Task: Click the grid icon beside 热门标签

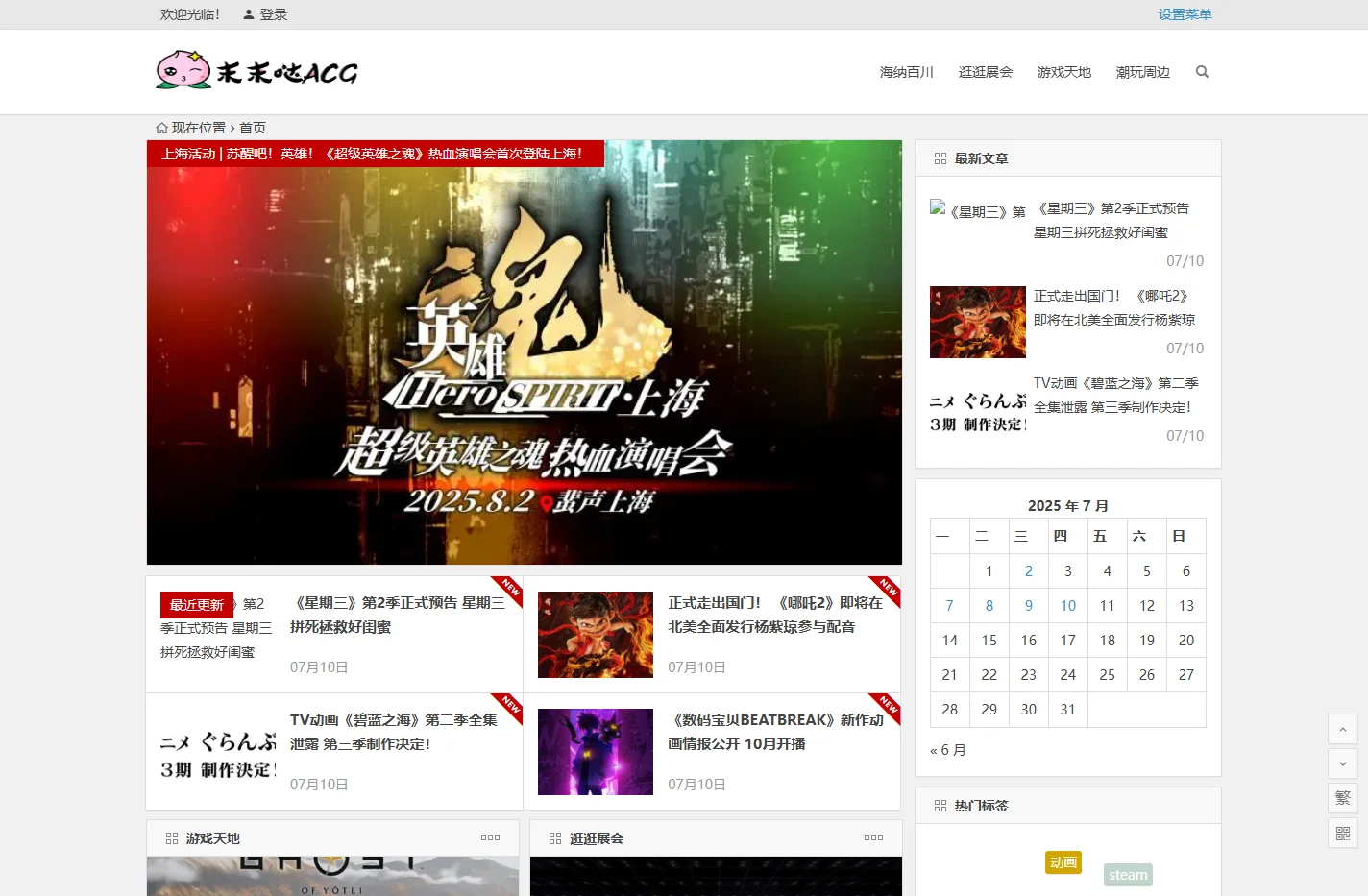Action: [940, 806]
